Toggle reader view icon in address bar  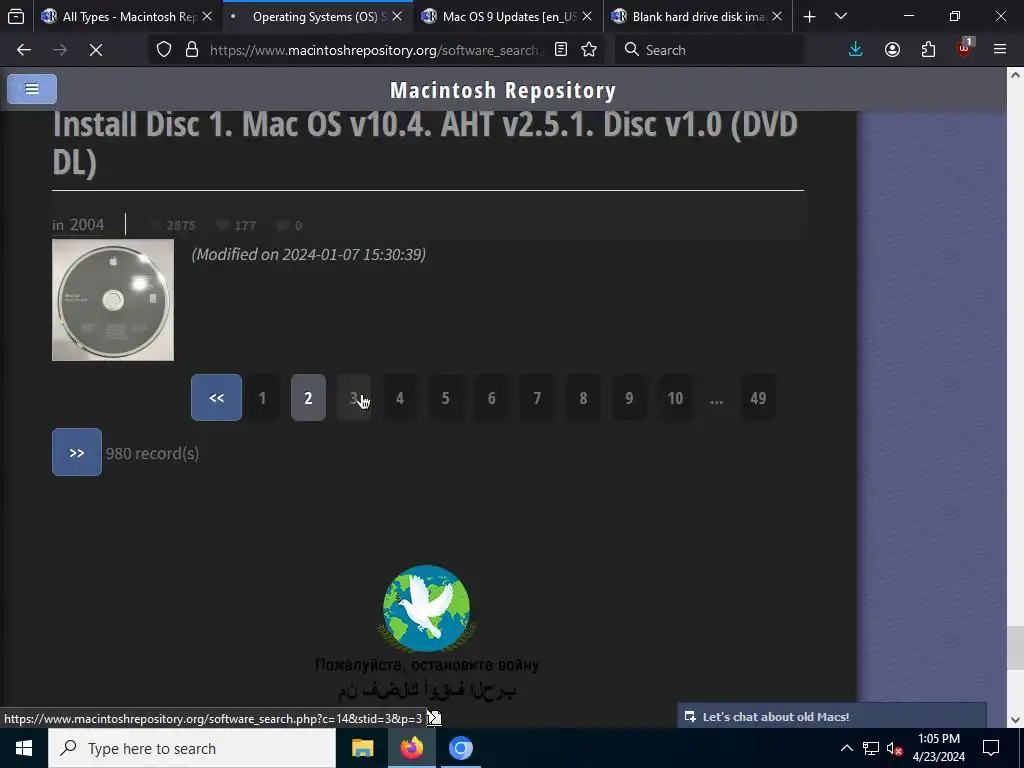(560, 50)
